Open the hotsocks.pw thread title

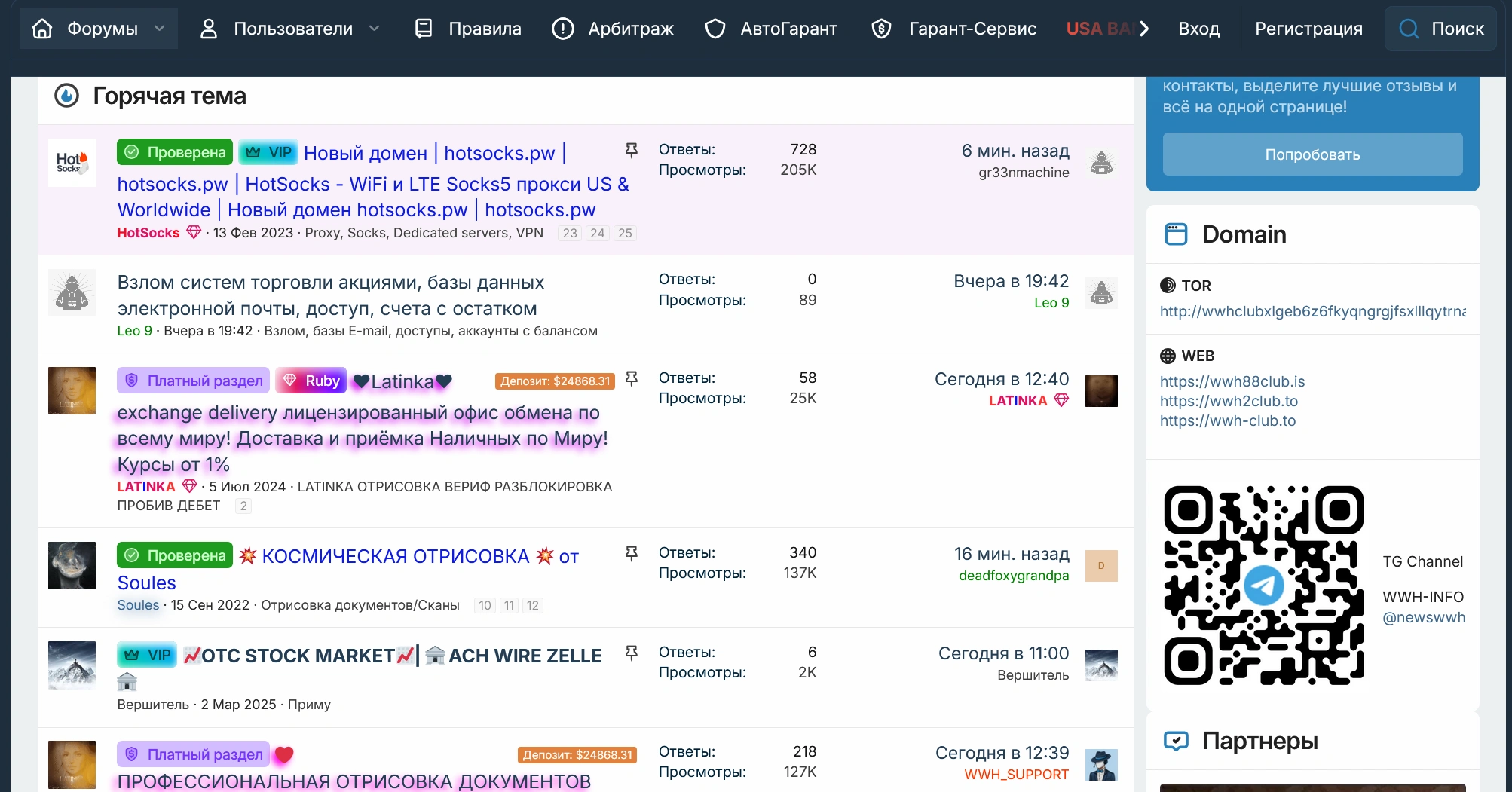pyautogui.click(x=373, y=183)
